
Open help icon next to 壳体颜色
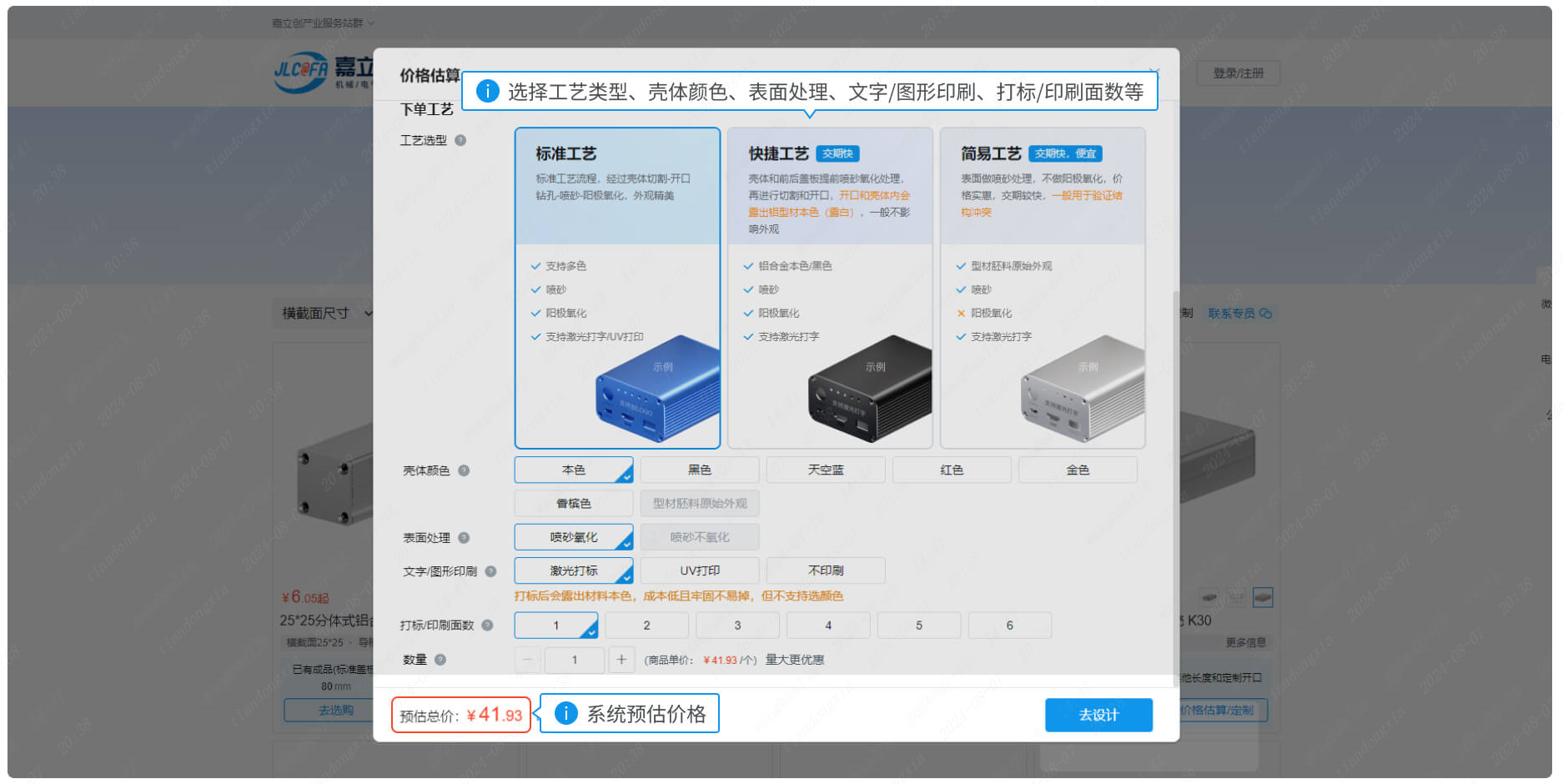(x=464, y=470)
